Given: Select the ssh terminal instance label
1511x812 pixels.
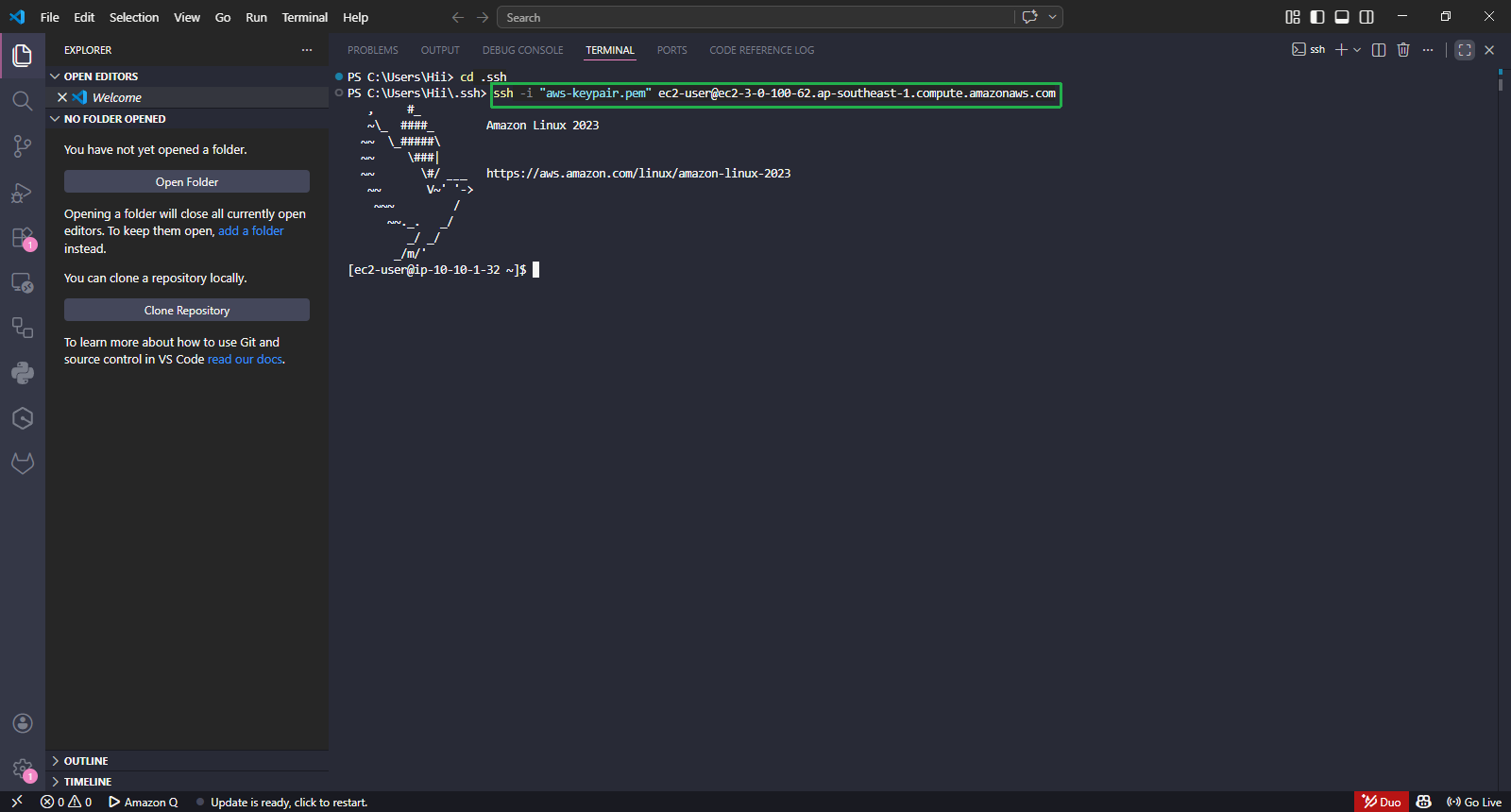Looking at the screenshot, I should [1309, 50].
